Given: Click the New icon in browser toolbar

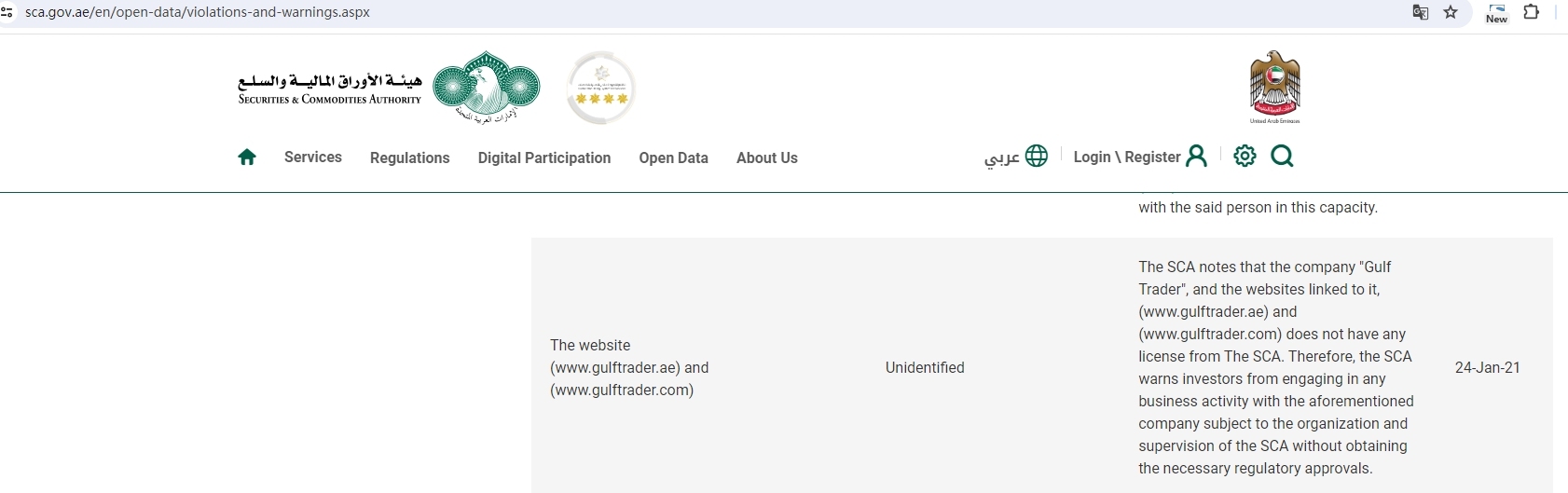Looking at the screenshot, I should (1496, 12).
